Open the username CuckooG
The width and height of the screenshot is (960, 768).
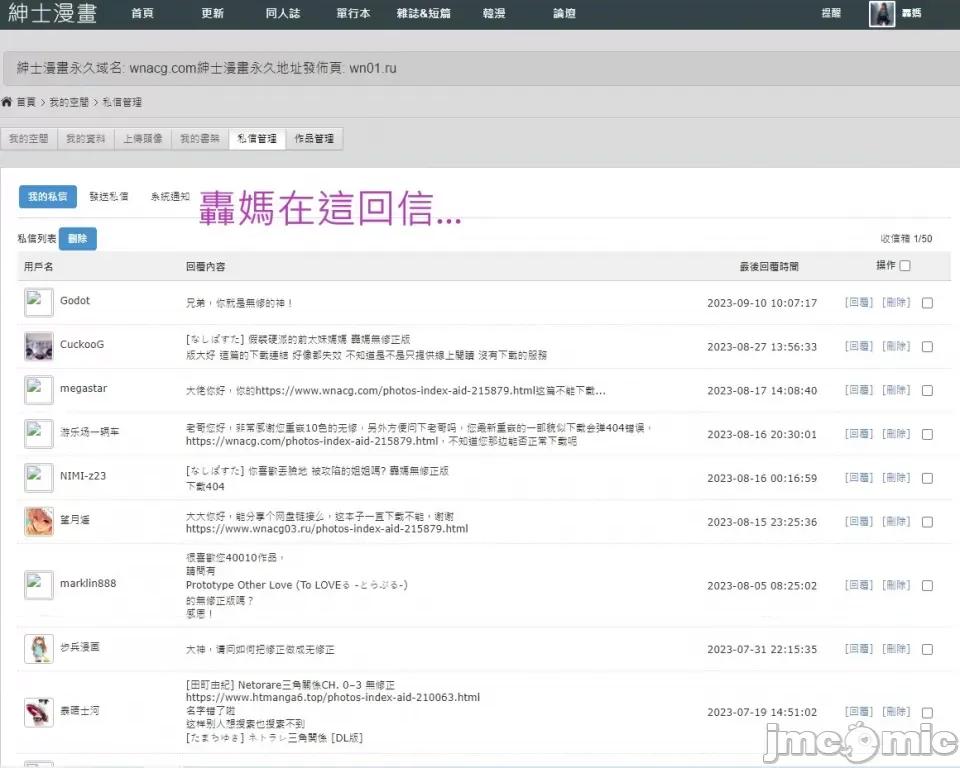tap(82, 344)
